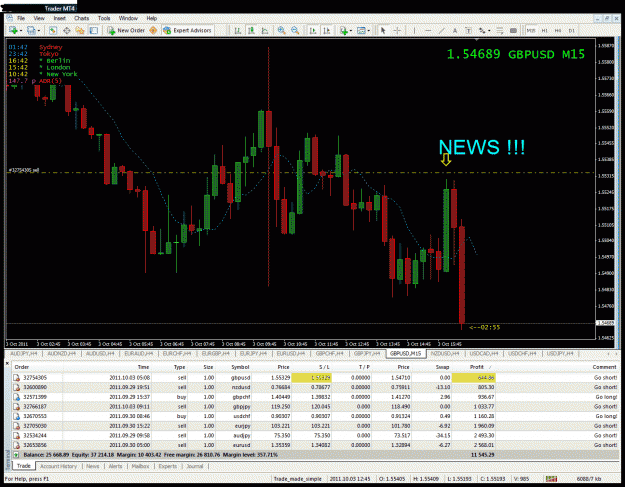
Task: Select the Horizontal Line drawing tool
Action: click(428, 31)
